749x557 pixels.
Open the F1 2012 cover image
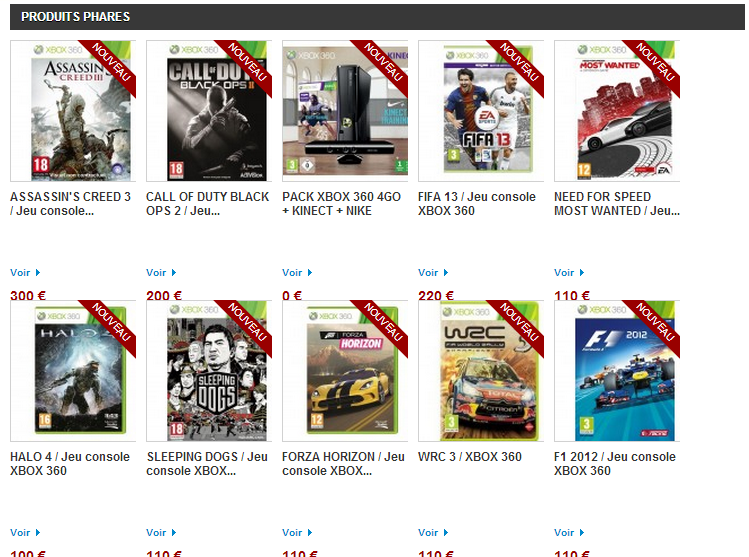coord(617,371)
